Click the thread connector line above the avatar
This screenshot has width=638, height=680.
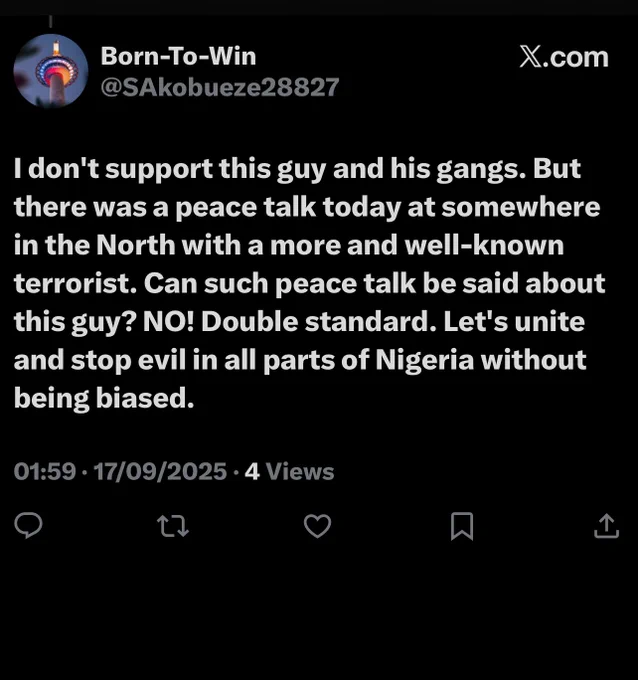click(x=51, y=21)
